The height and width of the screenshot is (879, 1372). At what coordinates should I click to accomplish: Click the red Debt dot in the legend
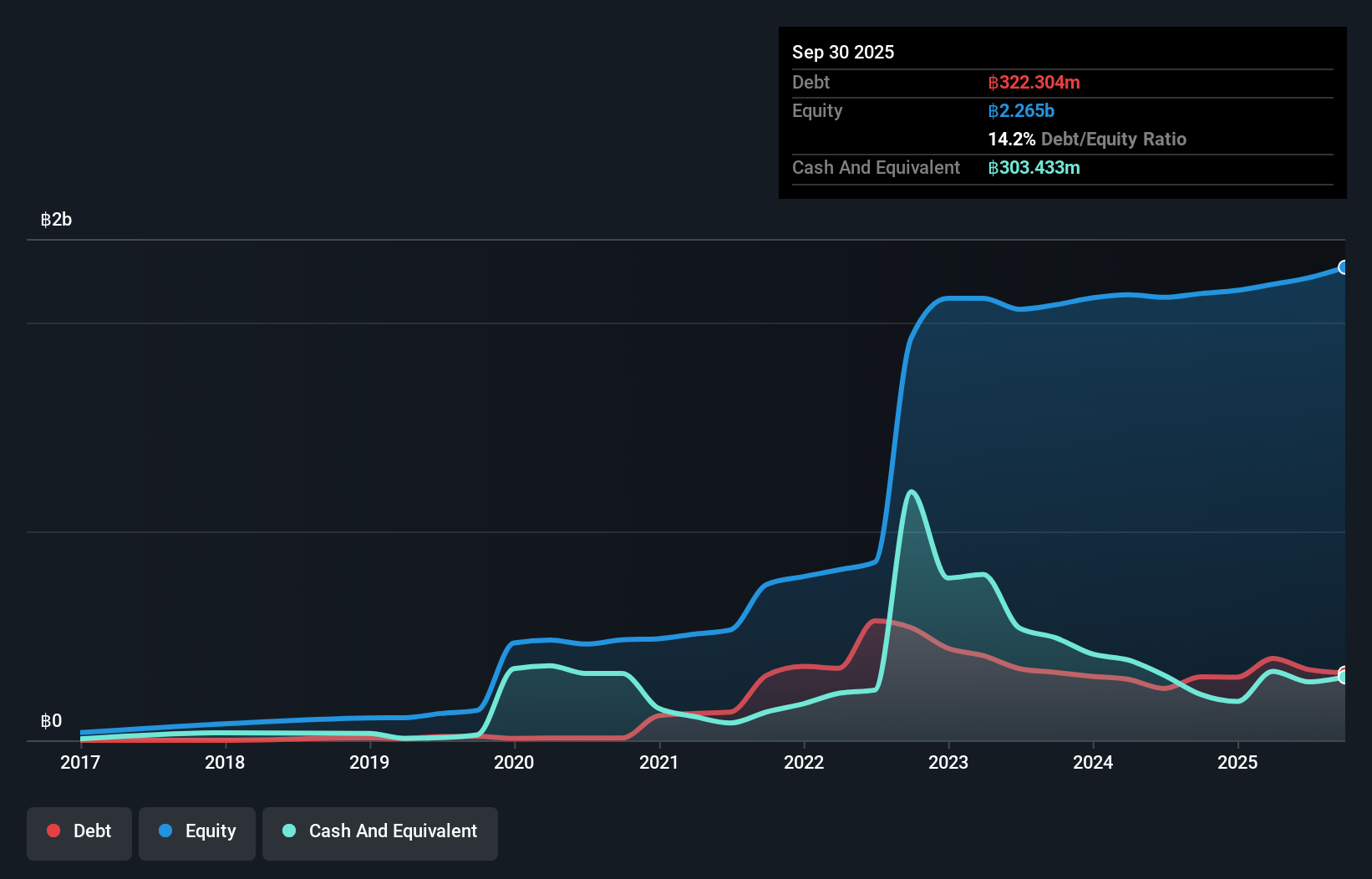pos(53,831)
